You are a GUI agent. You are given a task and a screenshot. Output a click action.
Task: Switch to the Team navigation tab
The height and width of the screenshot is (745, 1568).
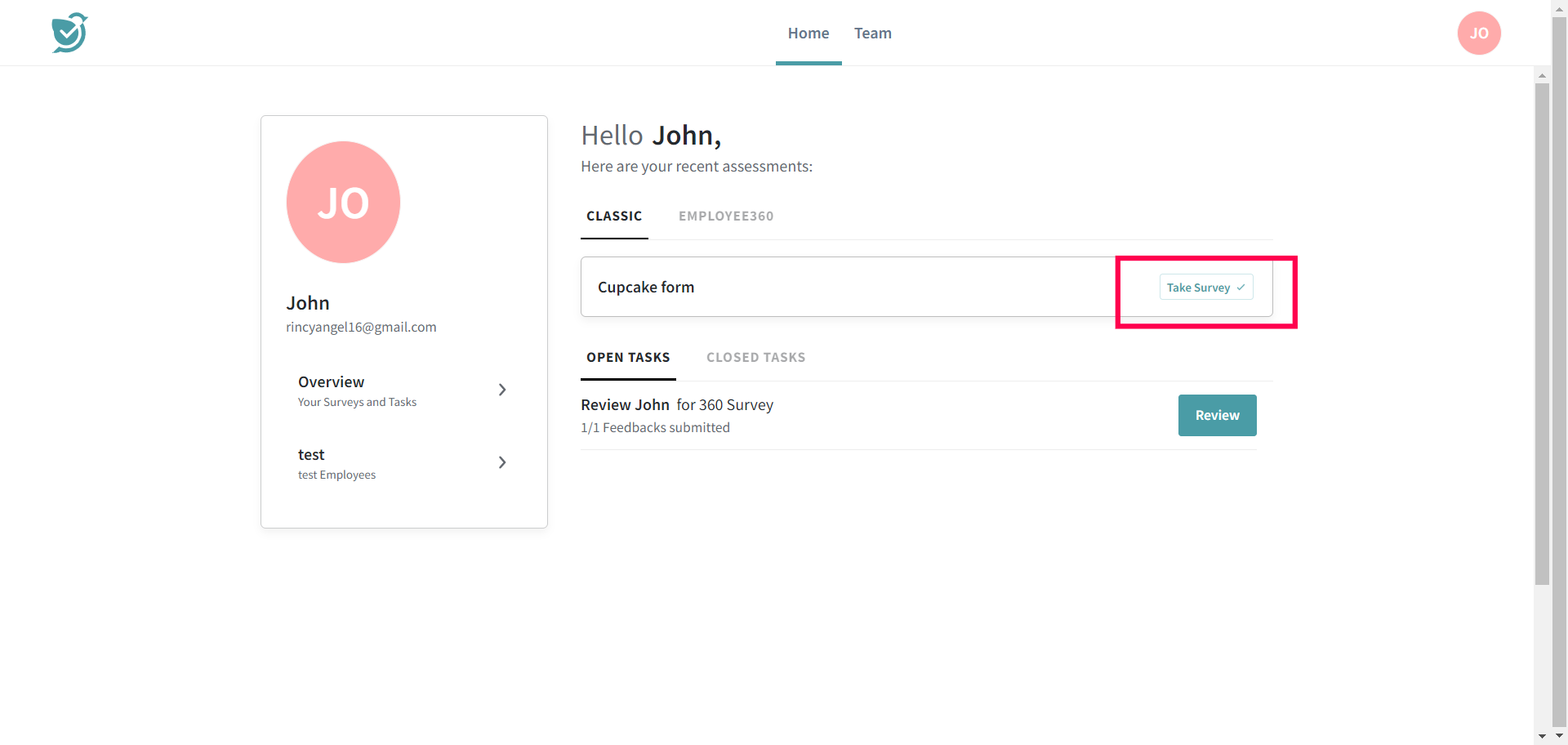(872, 33)
